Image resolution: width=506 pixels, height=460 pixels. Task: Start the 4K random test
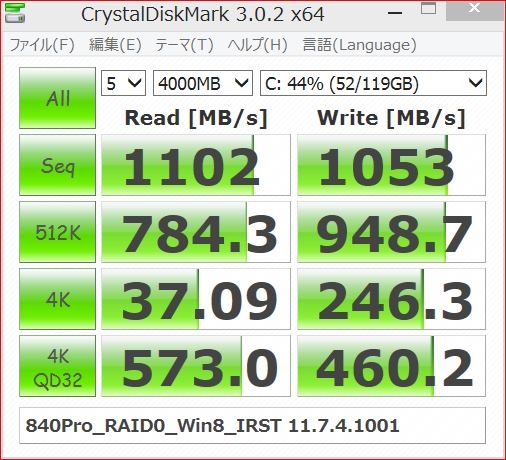(58, 299)
